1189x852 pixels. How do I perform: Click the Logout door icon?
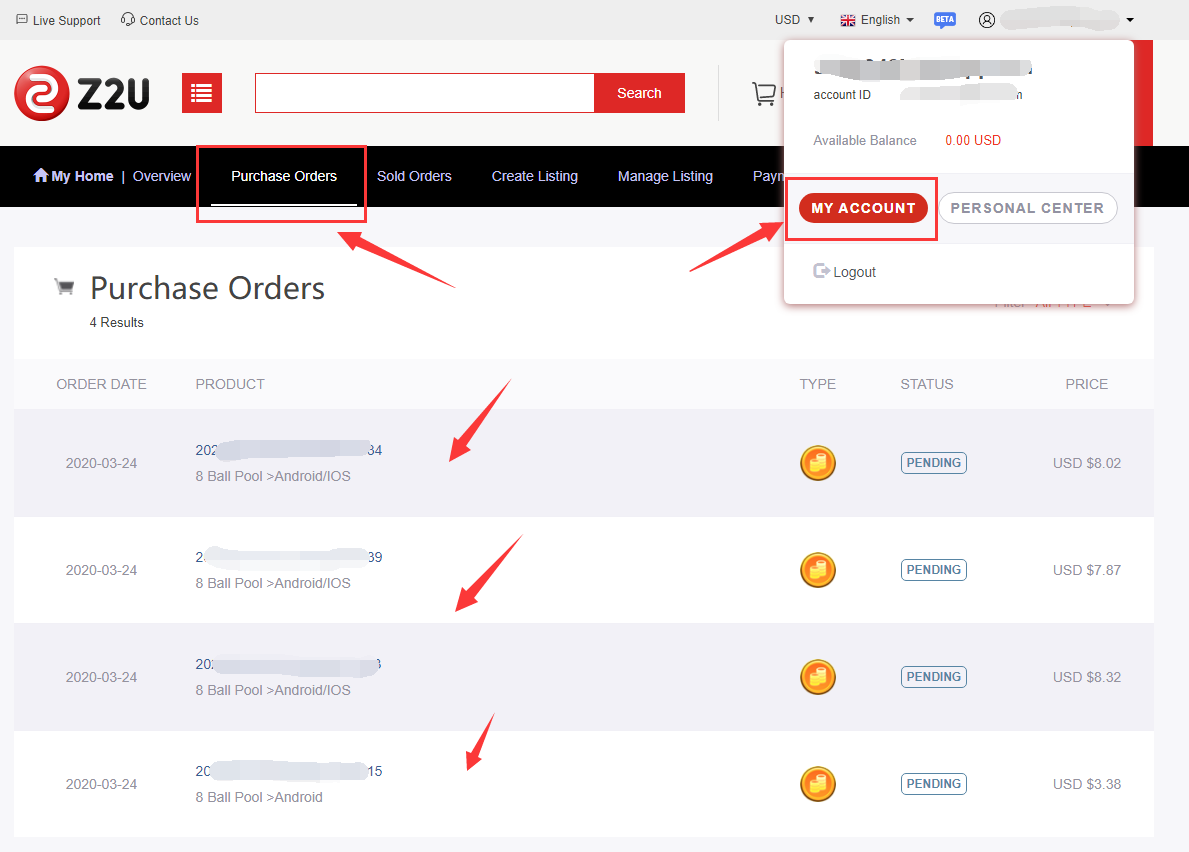coord(821,271)
